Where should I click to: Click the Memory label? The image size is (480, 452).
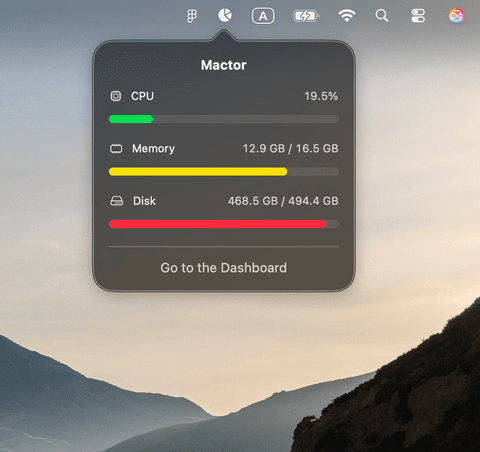click(x=153, y=149)
